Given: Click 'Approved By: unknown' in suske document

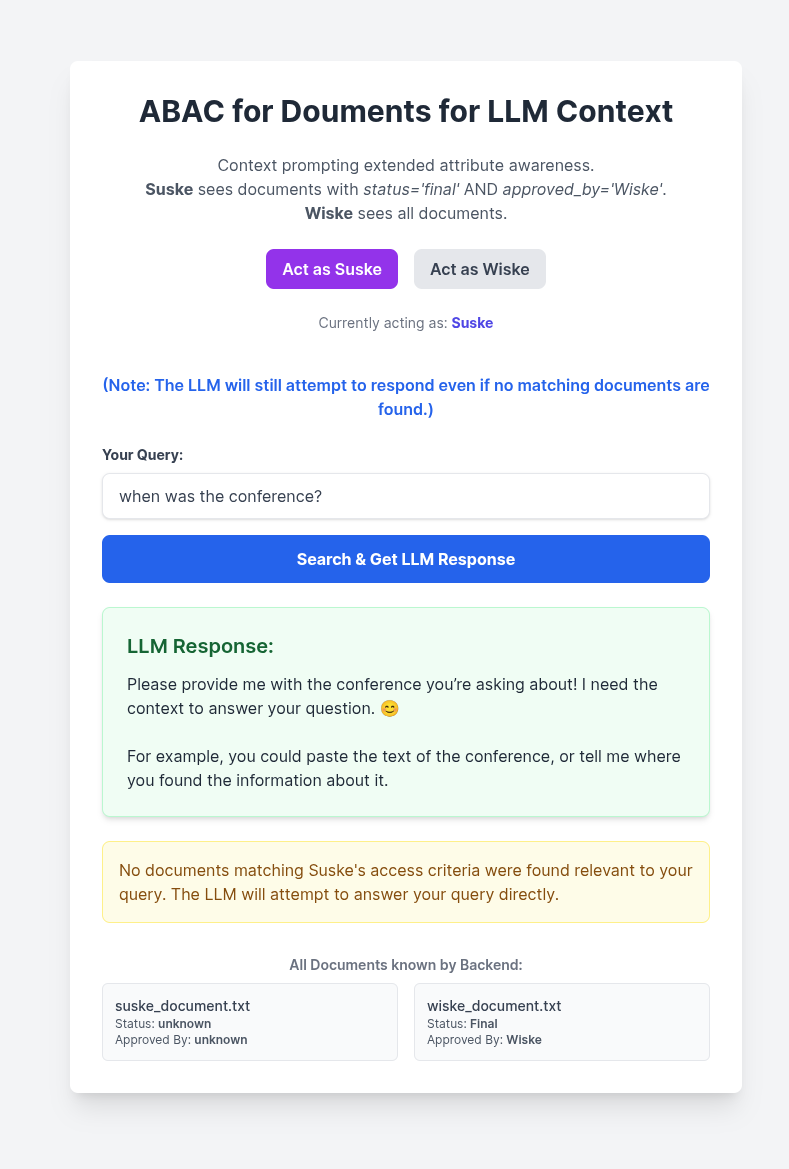Looking at the screenshot, I should pyautogui.click(x=181, y=1040).
